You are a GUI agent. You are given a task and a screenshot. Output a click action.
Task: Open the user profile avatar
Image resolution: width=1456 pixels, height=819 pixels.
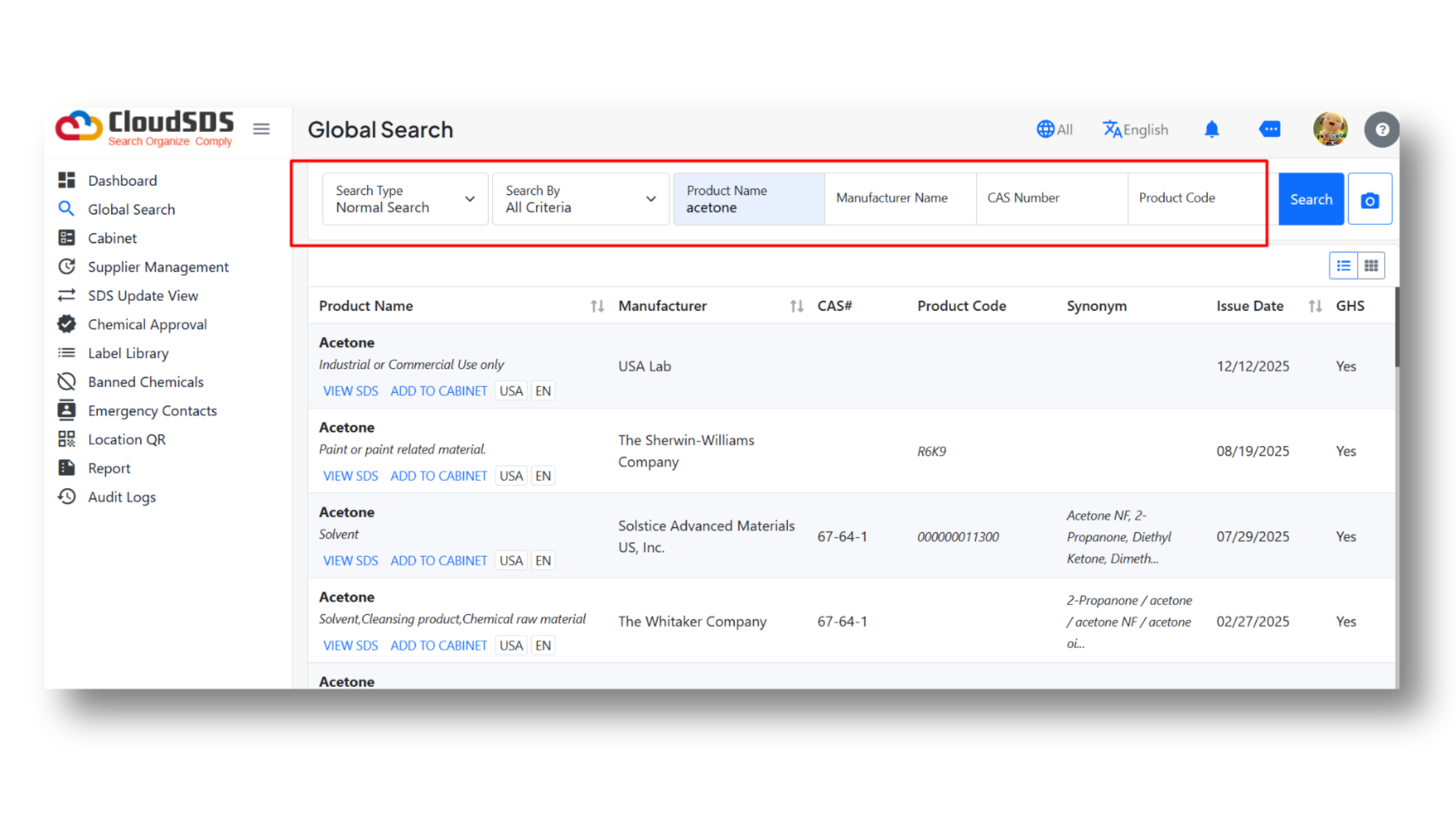(1330, 129)
